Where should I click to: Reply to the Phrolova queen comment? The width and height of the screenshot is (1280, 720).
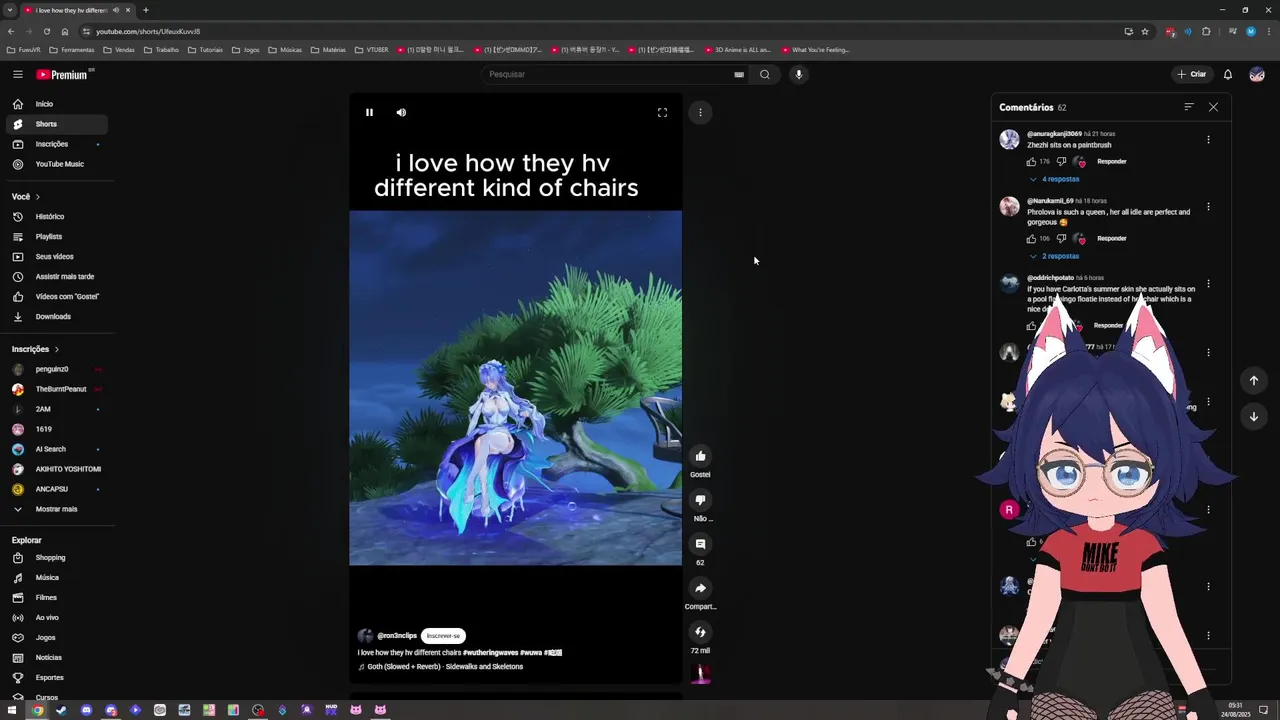(1111, 238)
